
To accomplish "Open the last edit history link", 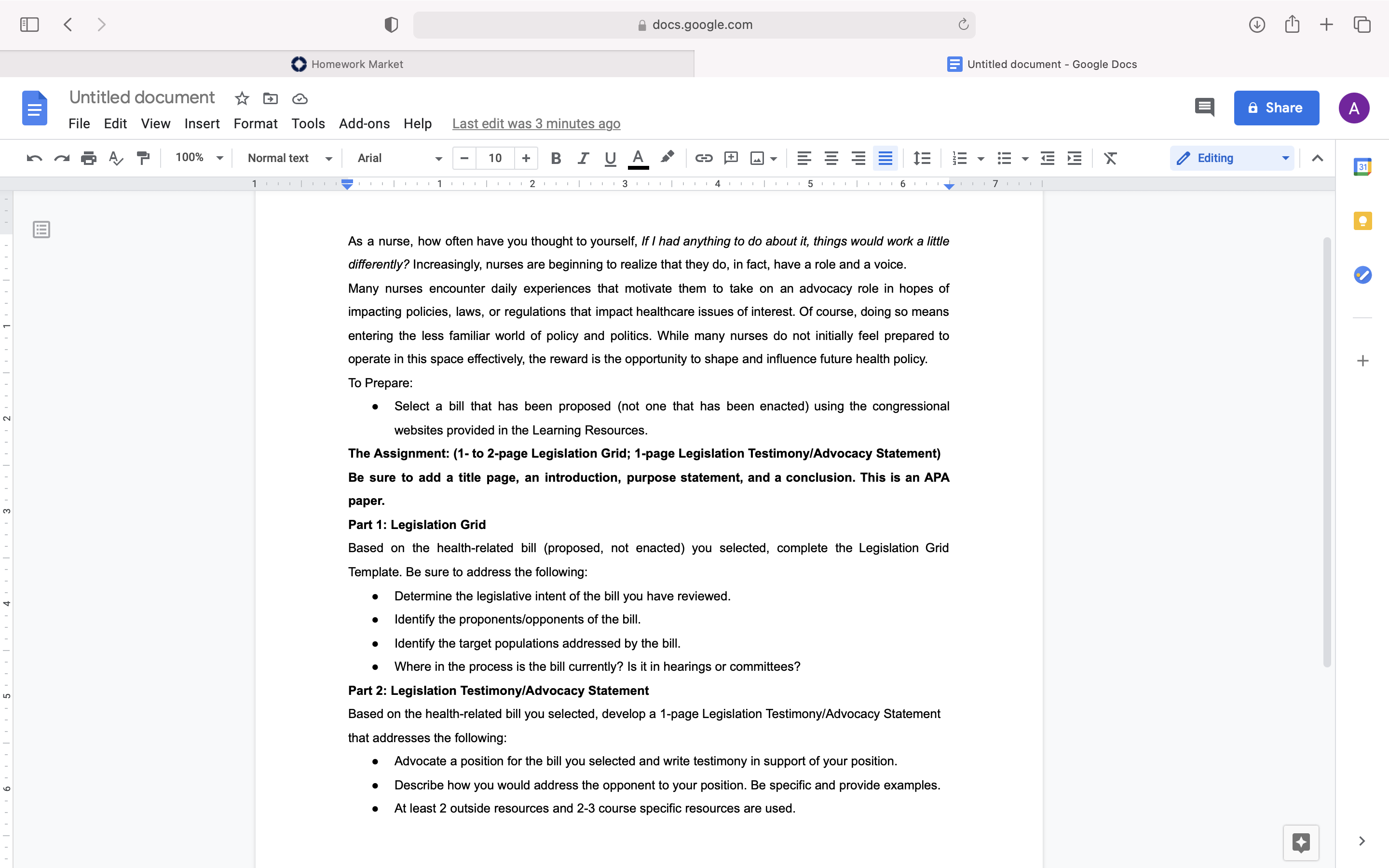I will point(536,123).
